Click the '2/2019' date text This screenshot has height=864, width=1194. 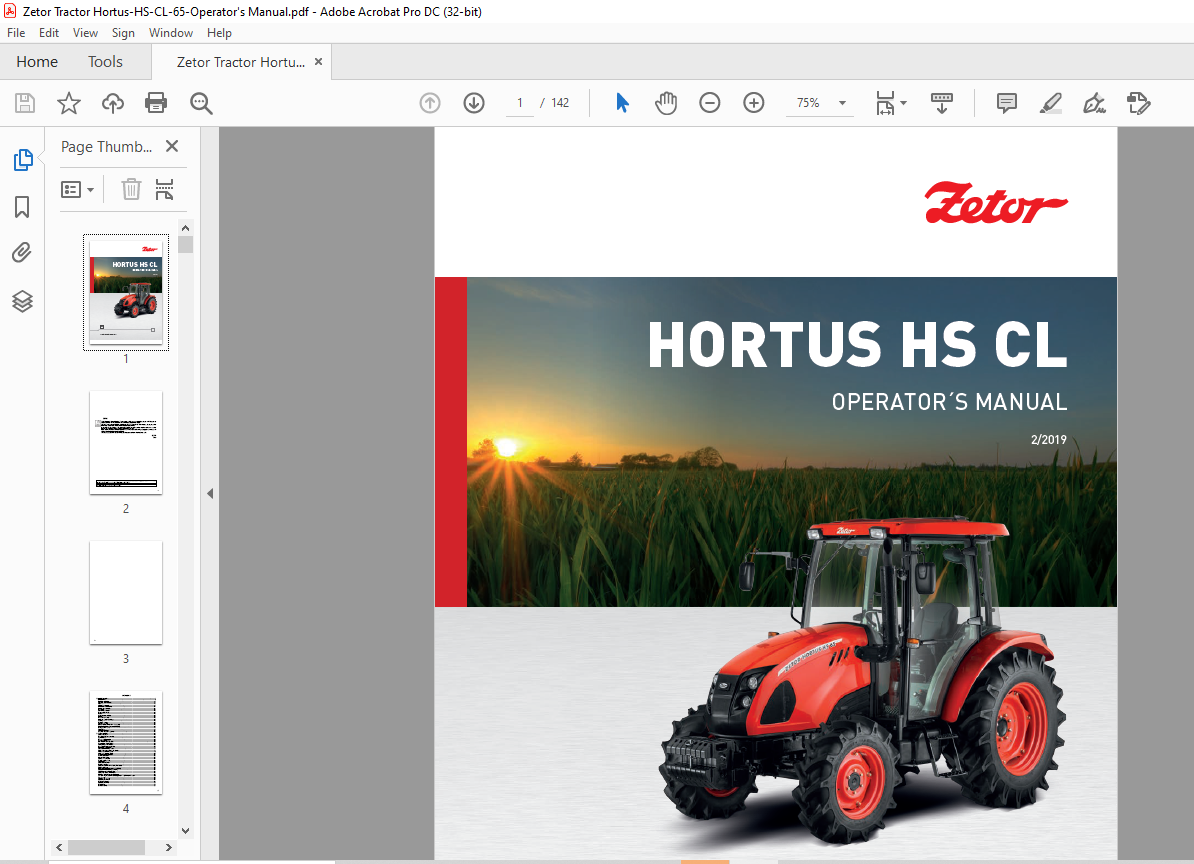(x=1049, y=439)
